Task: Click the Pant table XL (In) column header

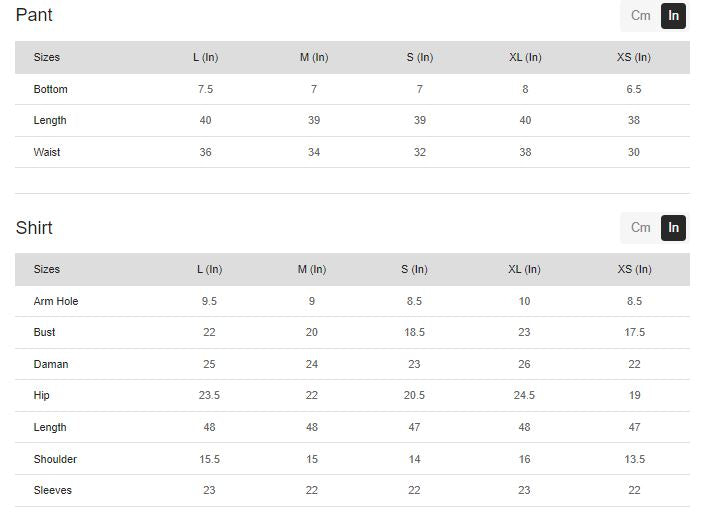Action: pyautogui.click(x=525, y=57)
